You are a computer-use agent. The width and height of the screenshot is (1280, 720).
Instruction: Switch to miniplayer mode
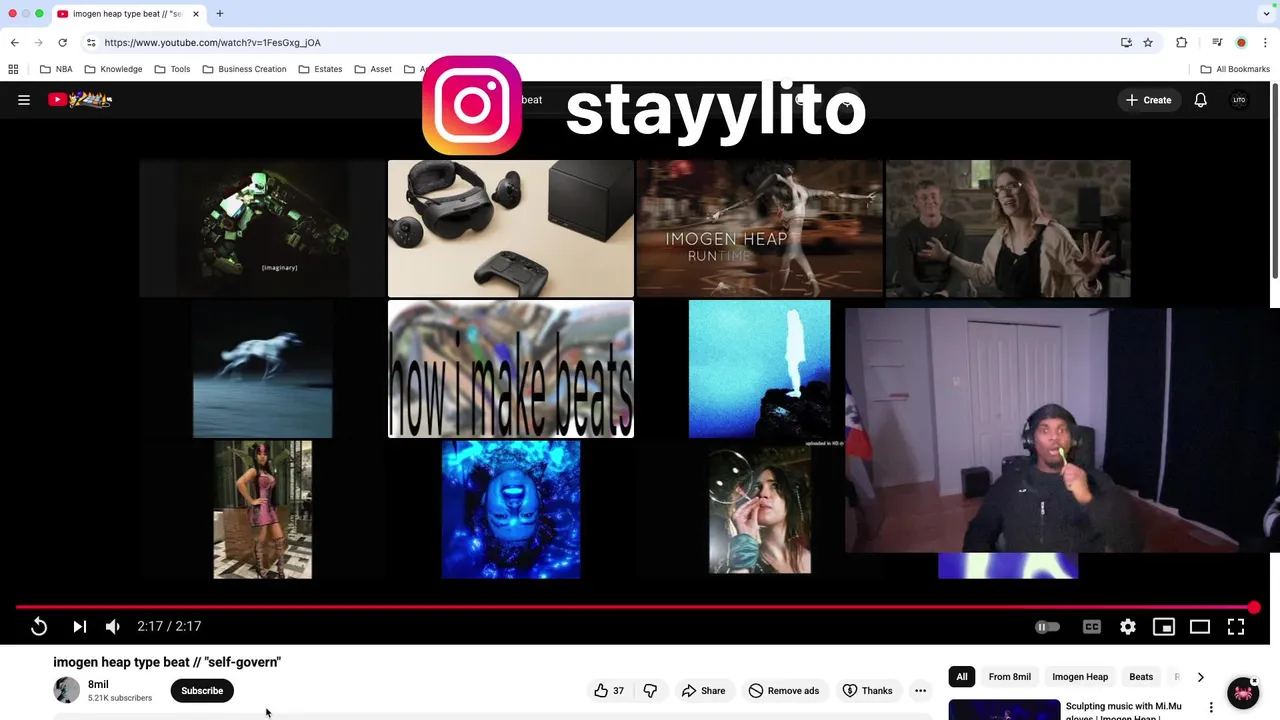(x=1164, y=627)
